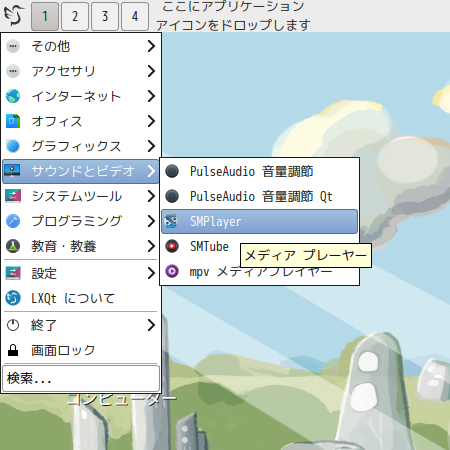Click the 終了 power icon
This screenshot has height=450, width=450.
tap(13, 325)
